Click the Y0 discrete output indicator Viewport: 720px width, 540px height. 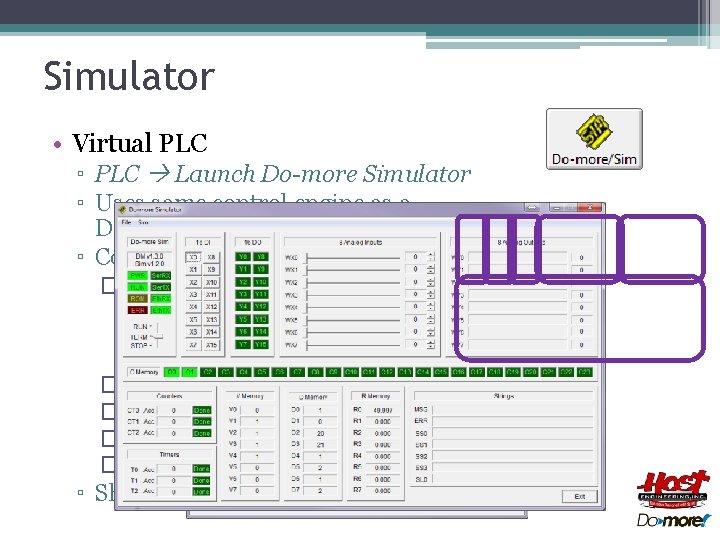click(243, 257)
